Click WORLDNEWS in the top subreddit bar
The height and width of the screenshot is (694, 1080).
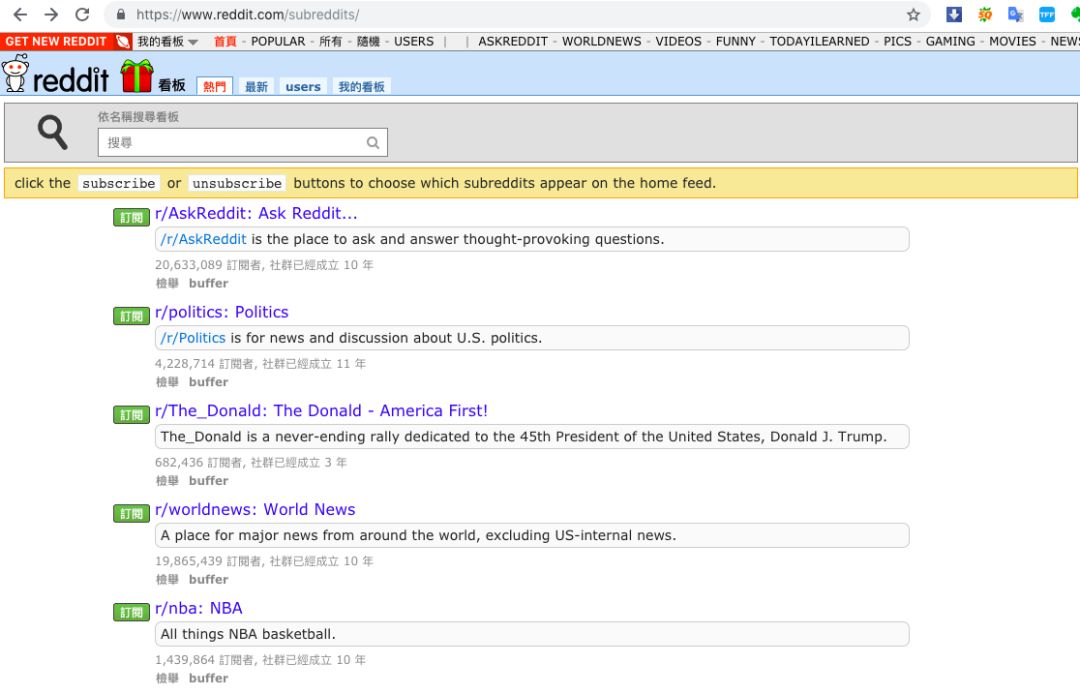pos(601,42)
